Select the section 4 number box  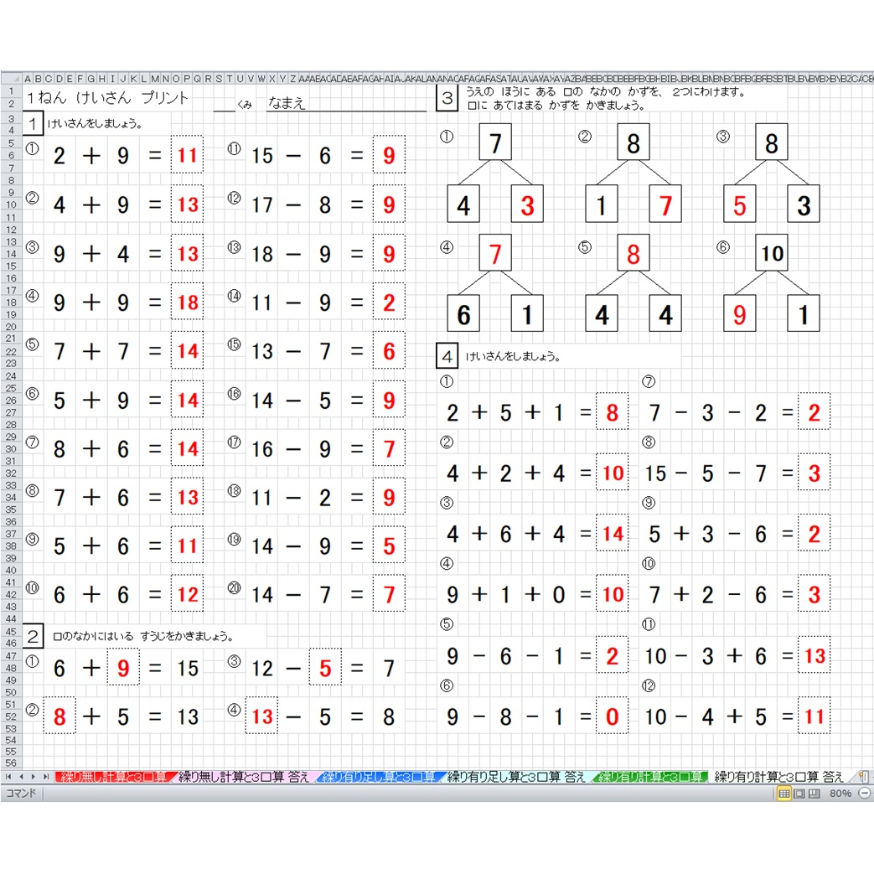point(447,356)
